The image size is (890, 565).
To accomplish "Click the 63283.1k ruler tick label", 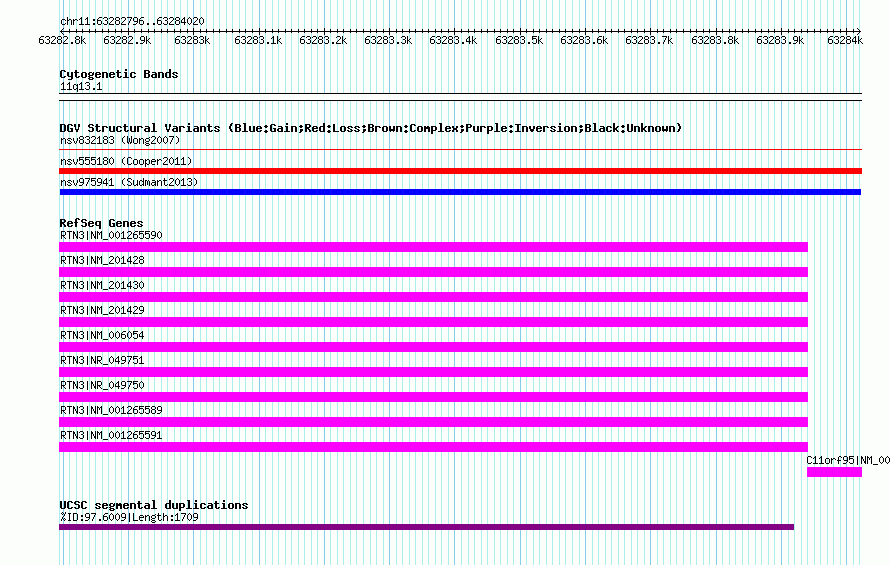I will point(258,40).
